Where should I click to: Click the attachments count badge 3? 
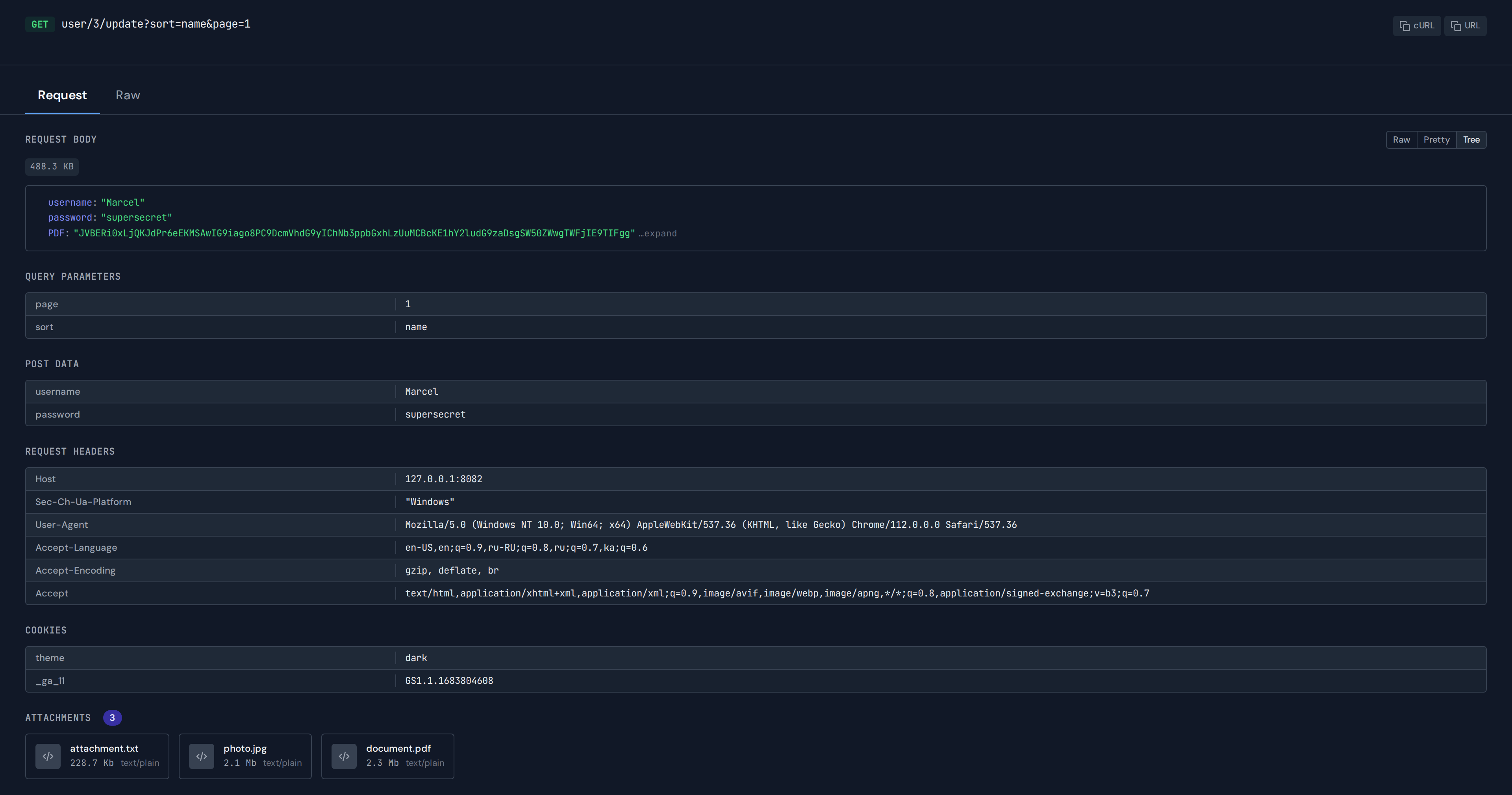coord(112,718)
